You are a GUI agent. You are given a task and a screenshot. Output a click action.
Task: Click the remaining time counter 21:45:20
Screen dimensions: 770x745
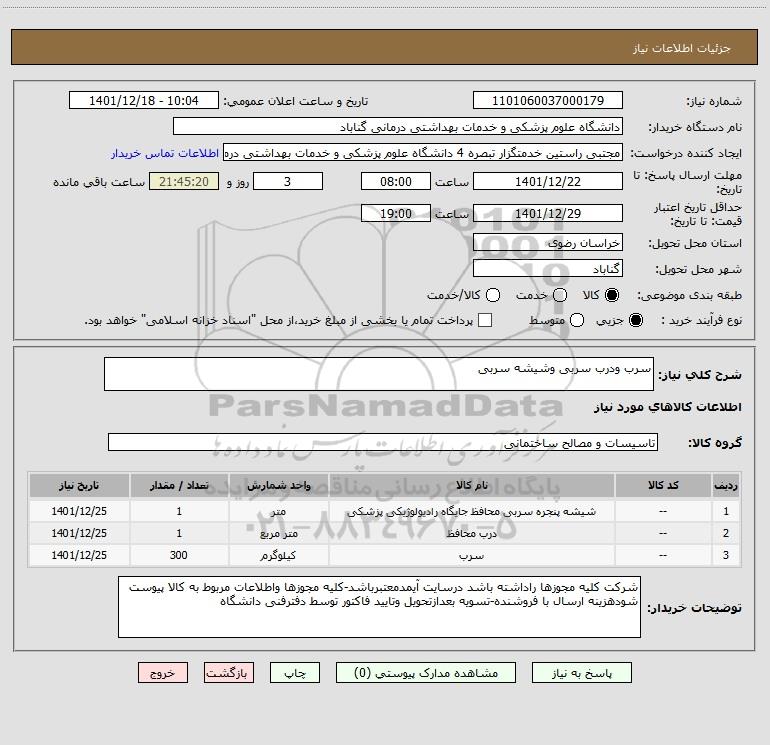pos(184,181)
